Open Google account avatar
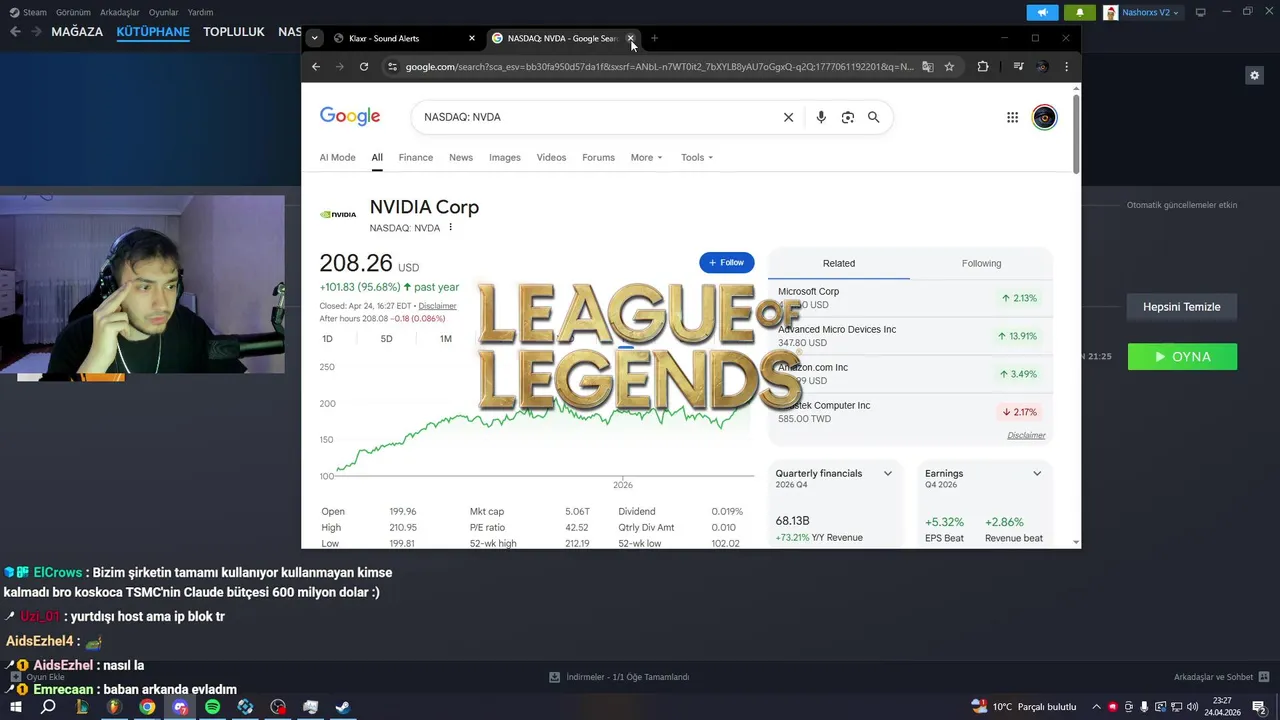Image resolution: width=1280 pixels, height=720 pixels. (1044, 117)
